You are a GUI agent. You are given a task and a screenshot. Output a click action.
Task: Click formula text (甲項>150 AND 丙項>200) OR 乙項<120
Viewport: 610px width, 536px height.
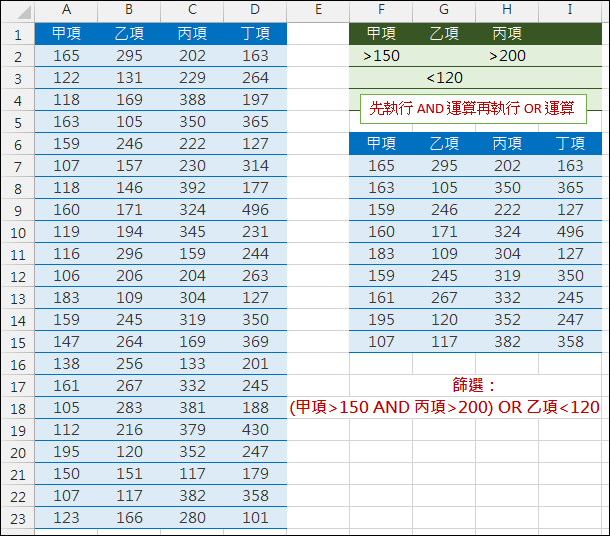click(x=445, y=407)
